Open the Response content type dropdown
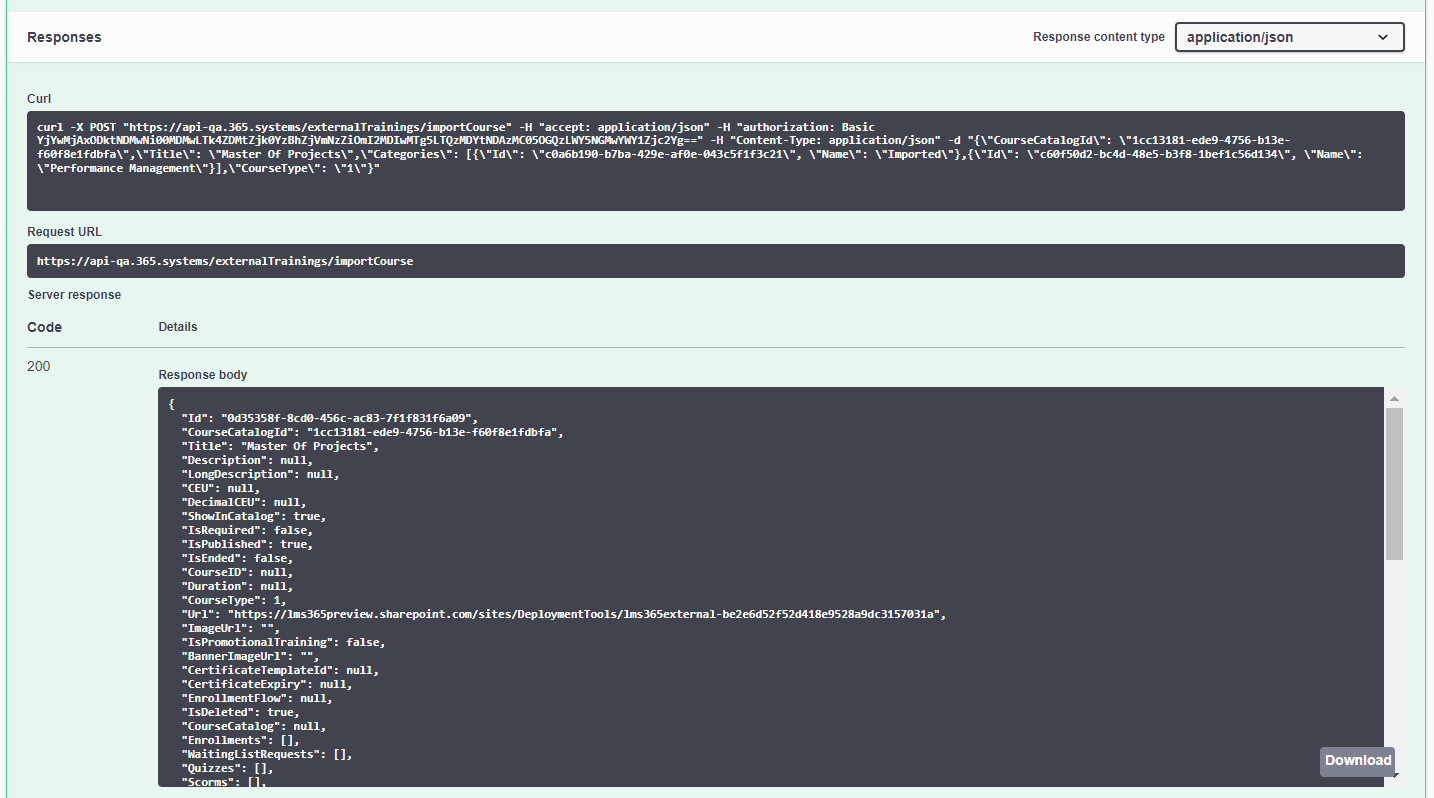 click(x=1288, y=37)
